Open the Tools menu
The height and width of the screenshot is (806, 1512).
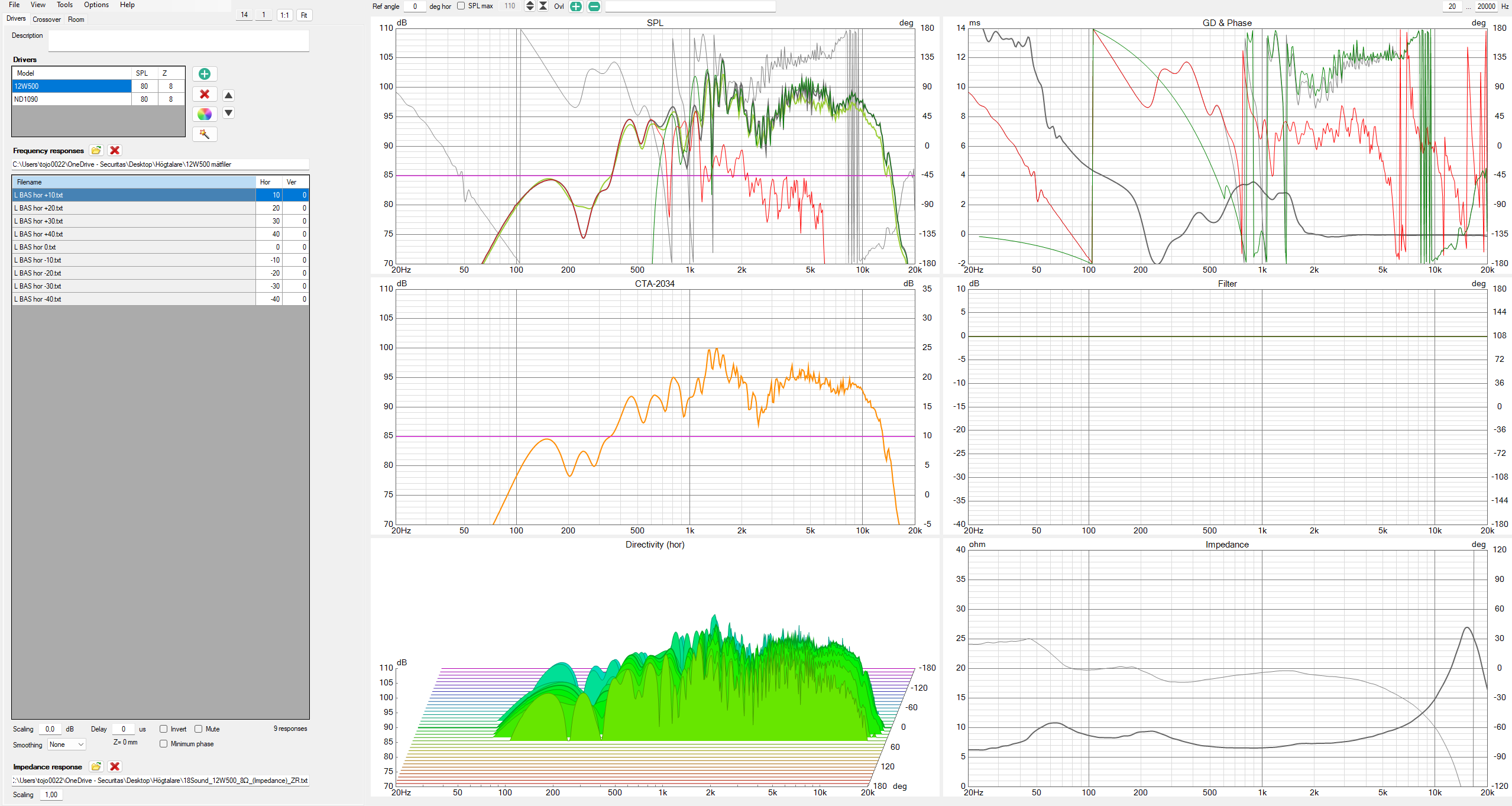pyautogui.click(x=64, y=5)
